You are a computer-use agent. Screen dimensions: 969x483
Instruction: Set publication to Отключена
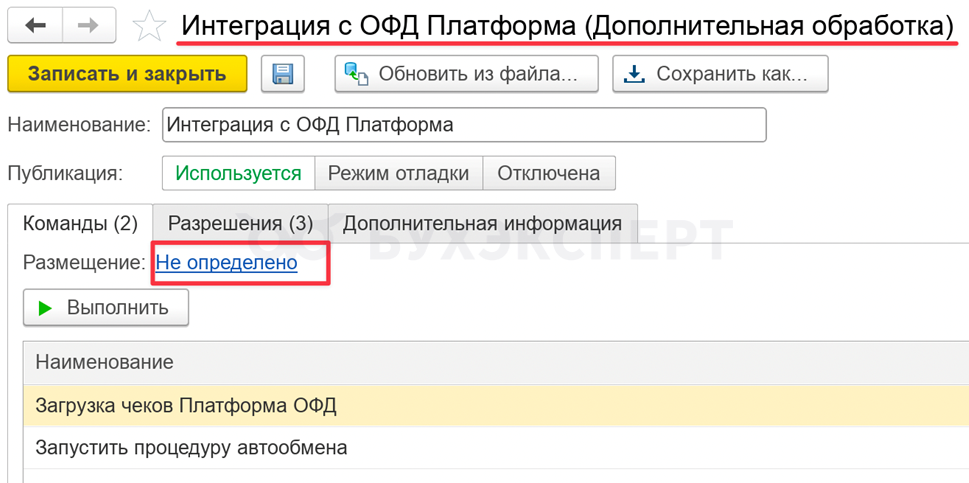click(549, 173)
